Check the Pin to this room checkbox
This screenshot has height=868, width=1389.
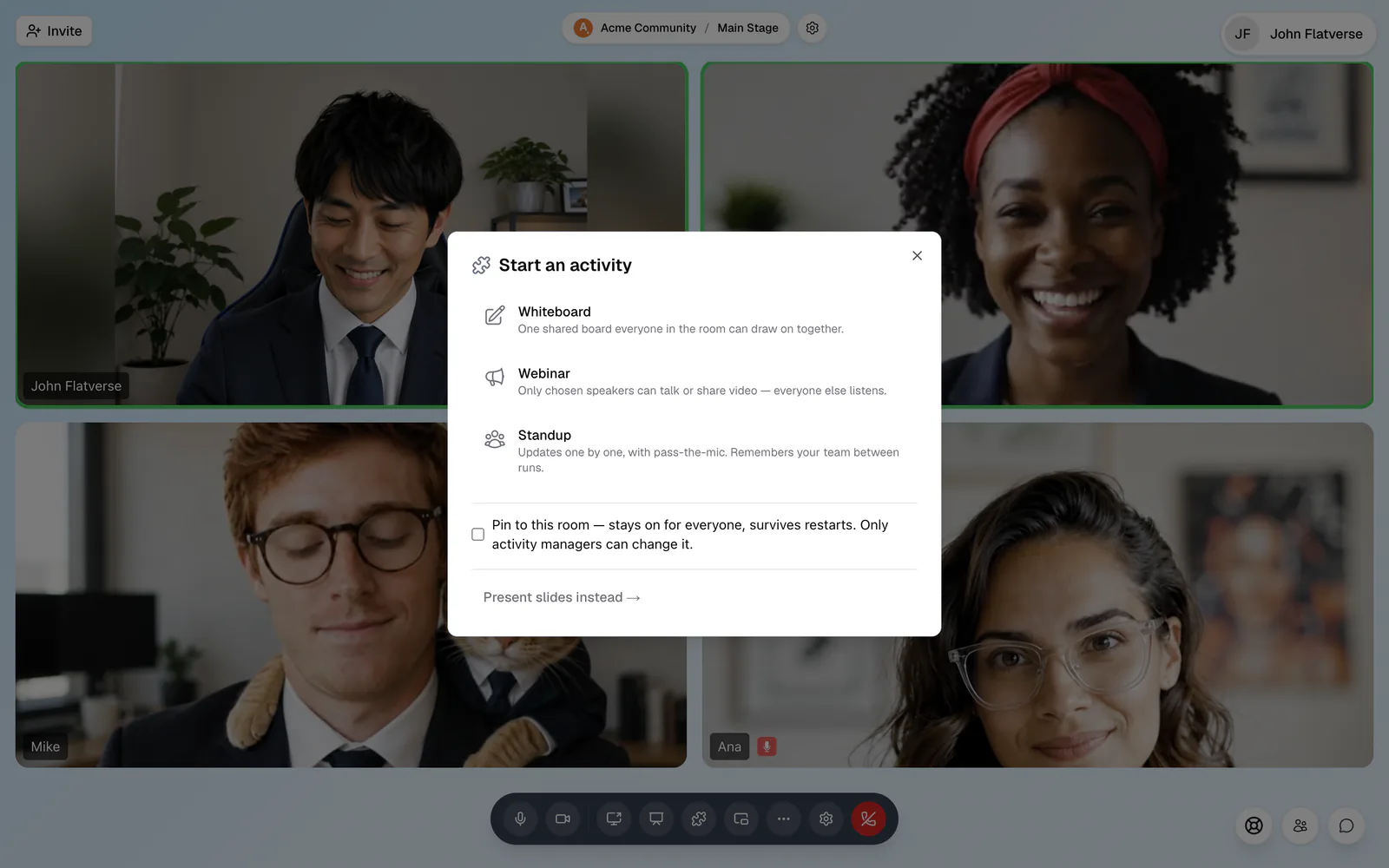coord(477,535)
